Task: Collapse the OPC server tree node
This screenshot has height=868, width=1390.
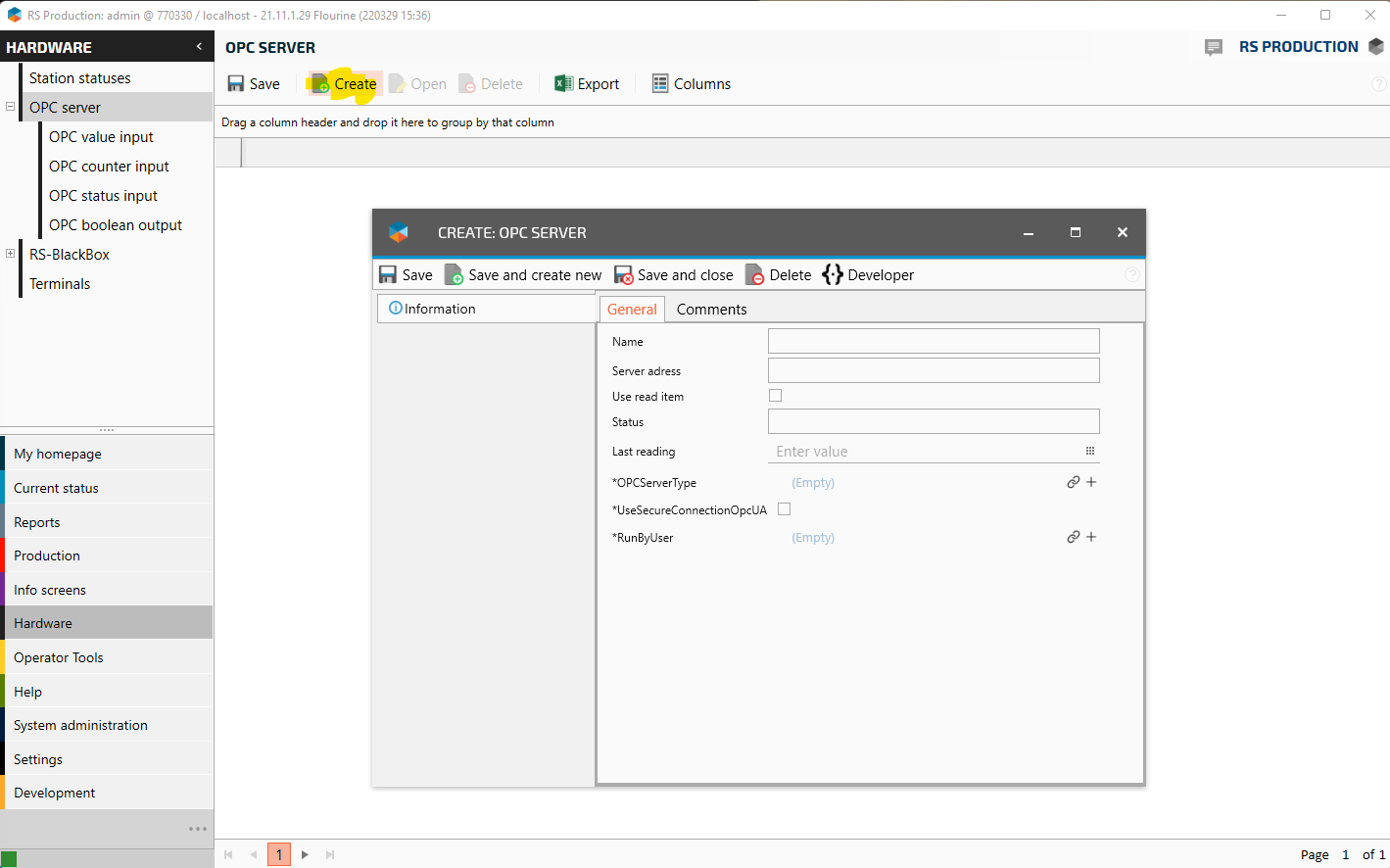Action: (x=10, y=107)
